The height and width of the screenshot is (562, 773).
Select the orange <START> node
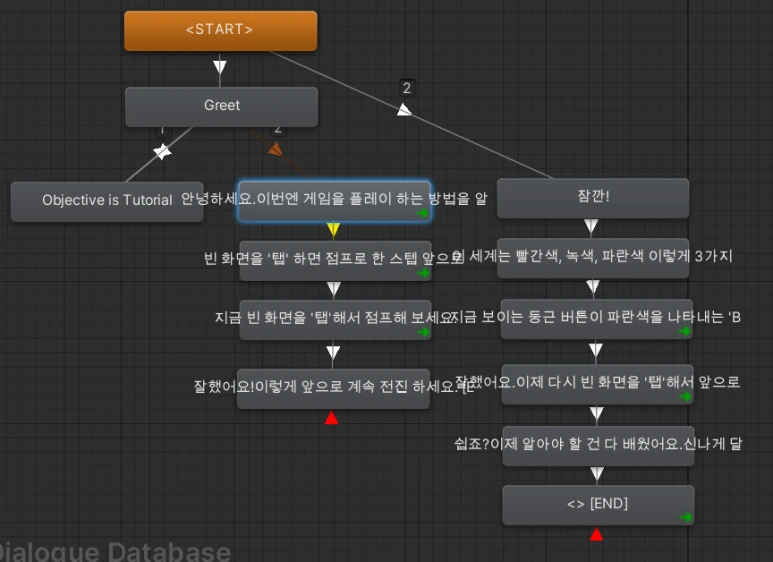tap(220, 31)
